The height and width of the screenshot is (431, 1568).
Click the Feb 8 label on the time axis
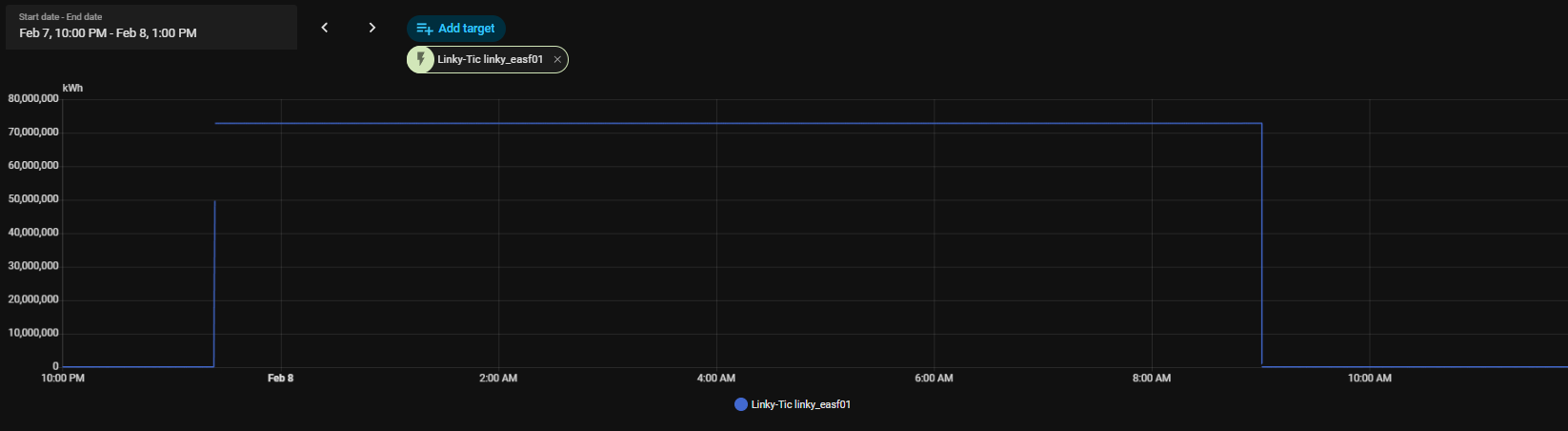tap(280, 379)
